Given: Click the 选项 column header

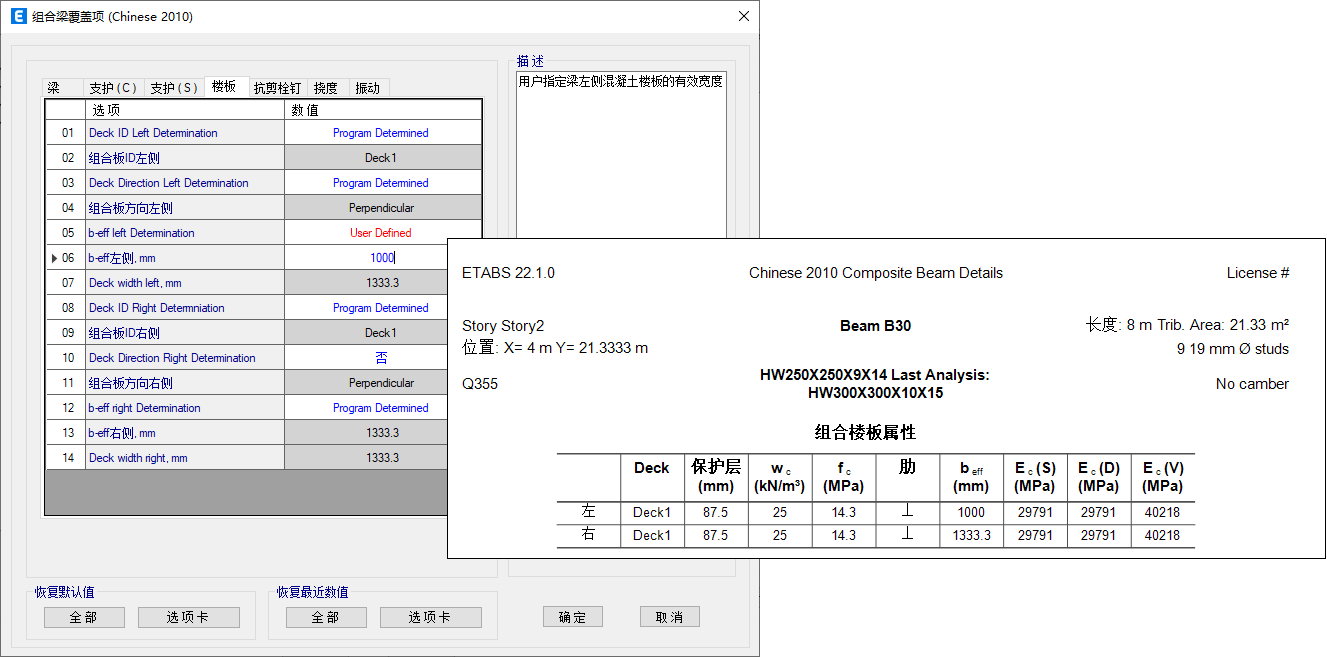Looking at the screenshot, I should (x=185, y=110).
